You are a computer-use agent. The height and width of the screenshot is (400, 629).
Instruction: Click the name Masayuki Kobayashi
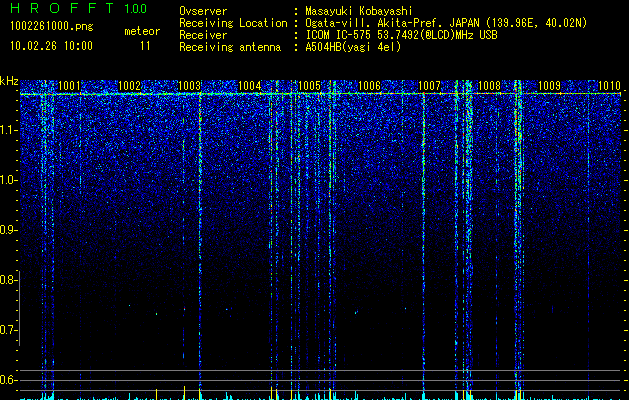(x=358, y=11)
